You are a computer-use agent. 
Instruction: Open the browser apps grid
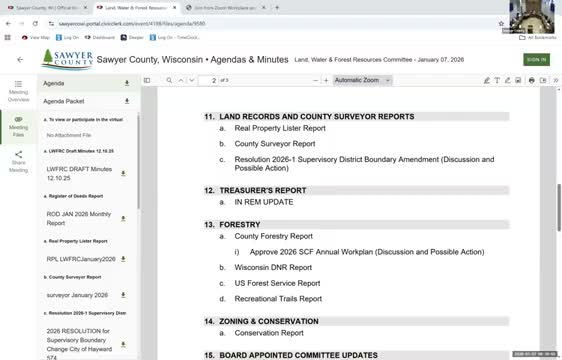(x=8, y=37)
